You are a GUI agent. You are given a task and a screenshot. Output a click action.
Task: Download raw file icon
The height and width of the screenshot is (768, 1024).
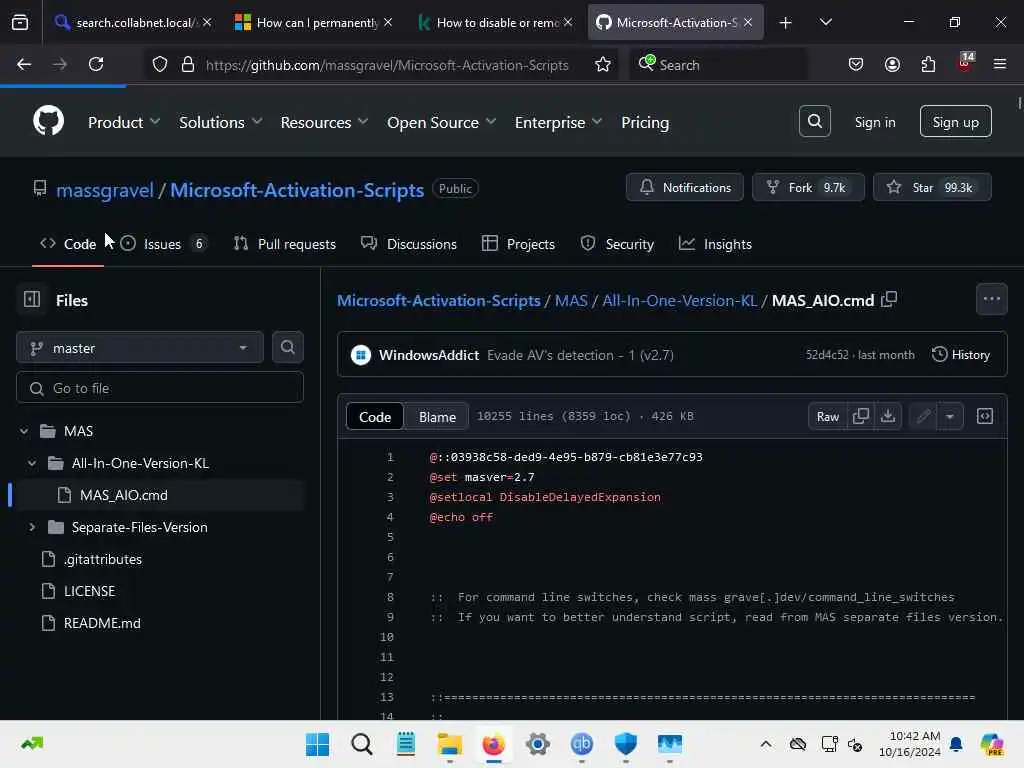pos(888,416)
